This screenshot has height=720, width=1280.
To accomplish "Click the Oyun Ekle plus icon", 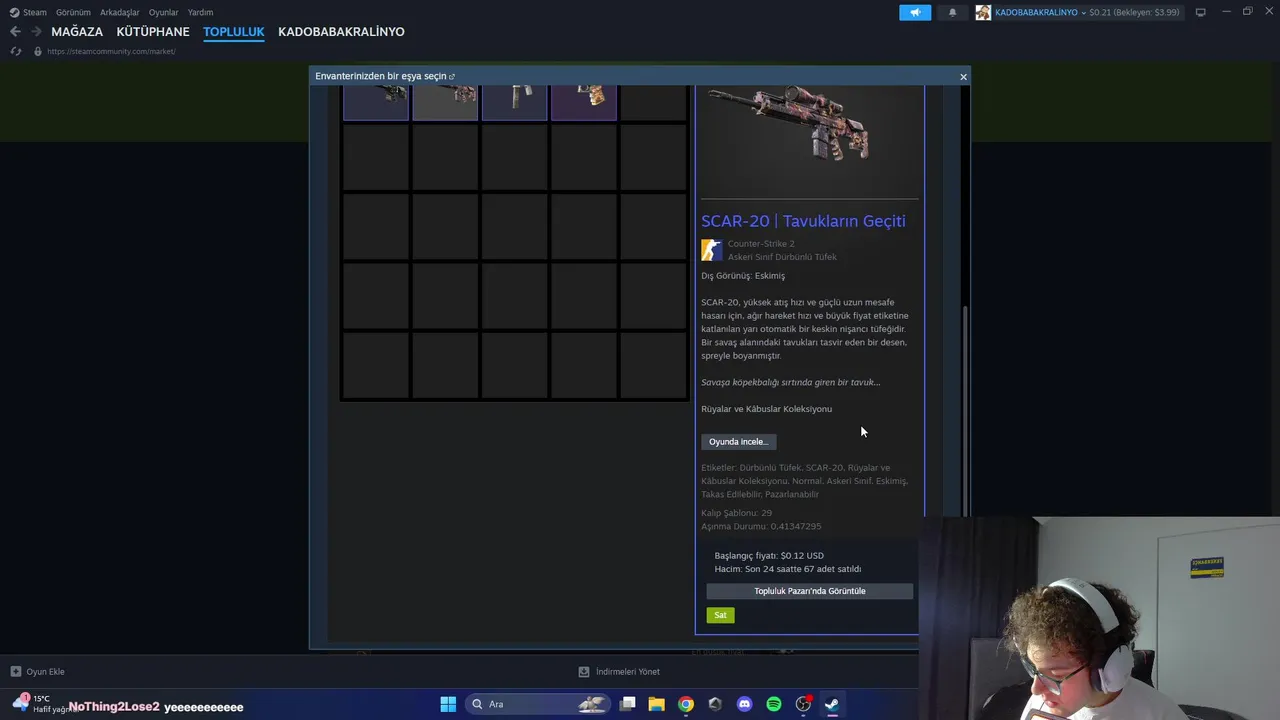I will tap(15, 672).
